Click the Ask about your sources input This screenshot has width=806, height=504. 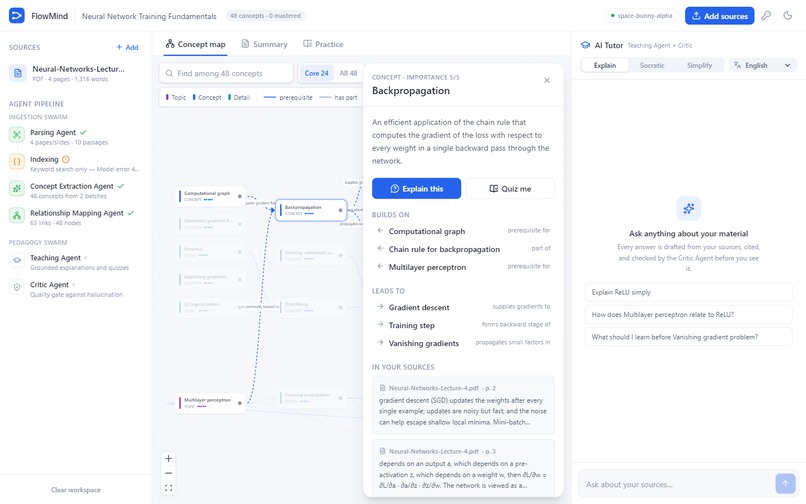(676, 484)
